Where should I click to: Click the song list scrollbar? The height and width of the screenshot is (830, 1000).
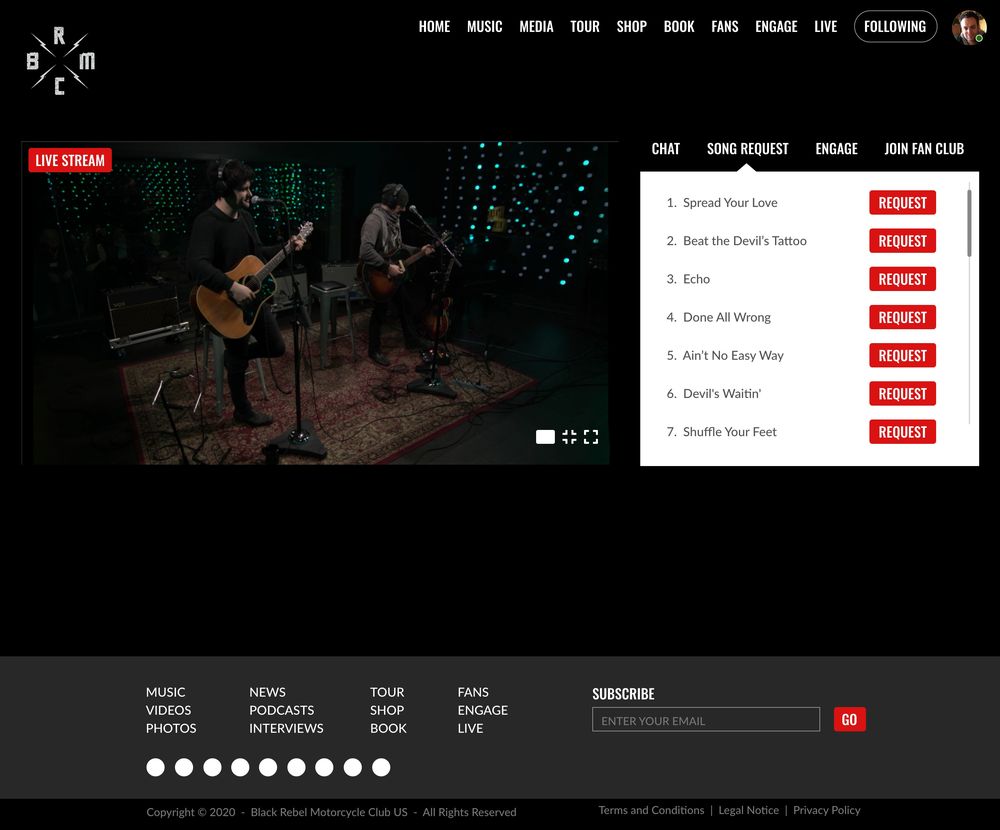pos(969,223)
